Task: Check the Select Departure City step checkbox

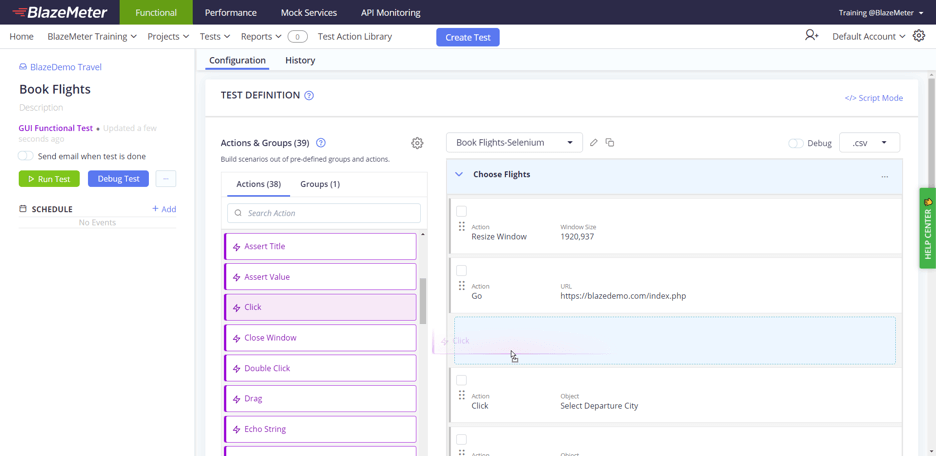Action: click(x=461, y=380)
